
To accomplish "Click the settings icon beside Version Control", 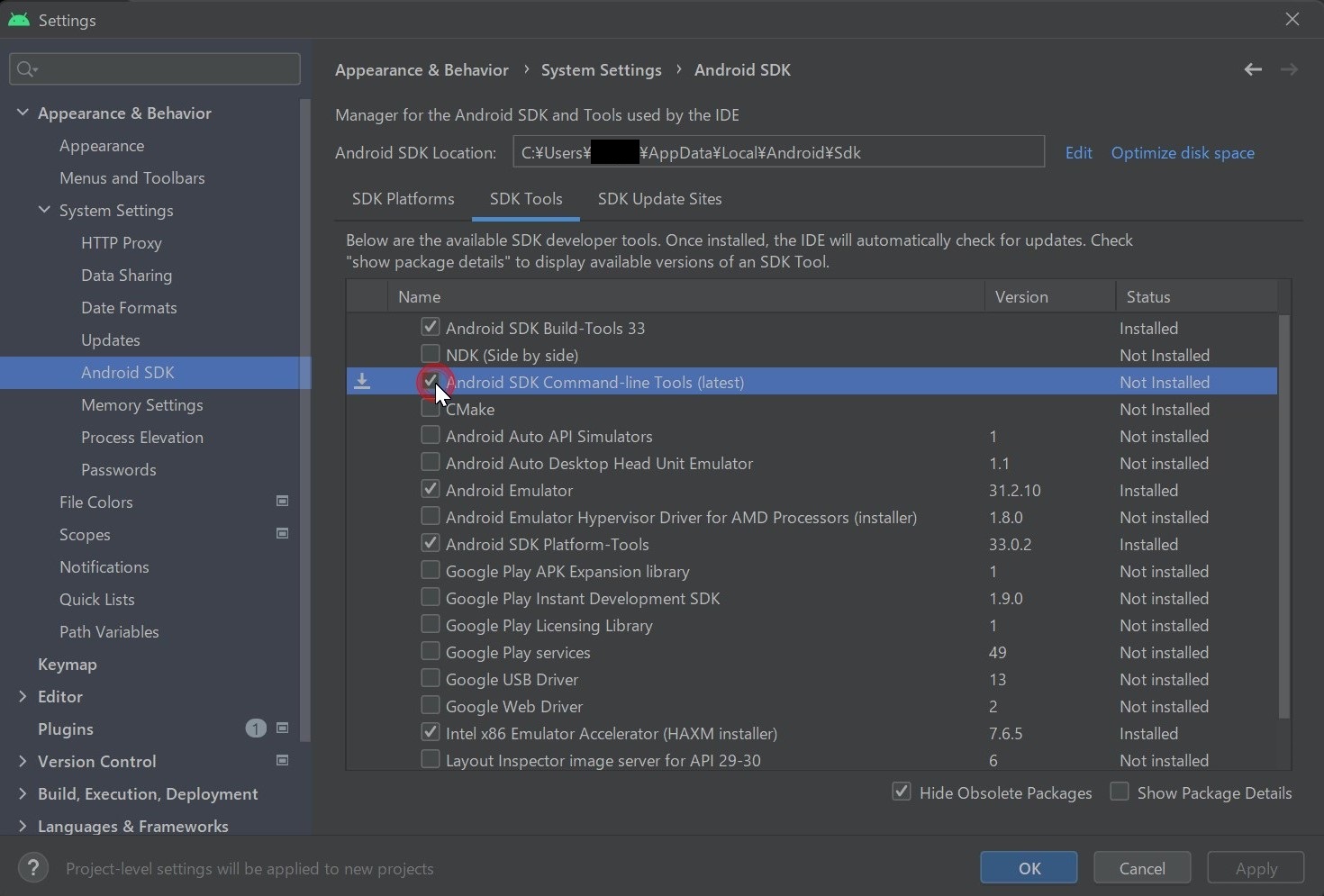I will click(x=282, y=761).
